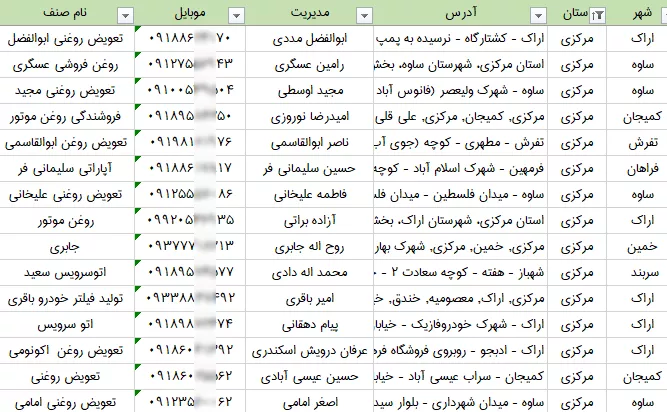The width and height of the screenshot is (667, 412).
Task: Select manager cell امیر باقری
Action: tap(309, 299)
